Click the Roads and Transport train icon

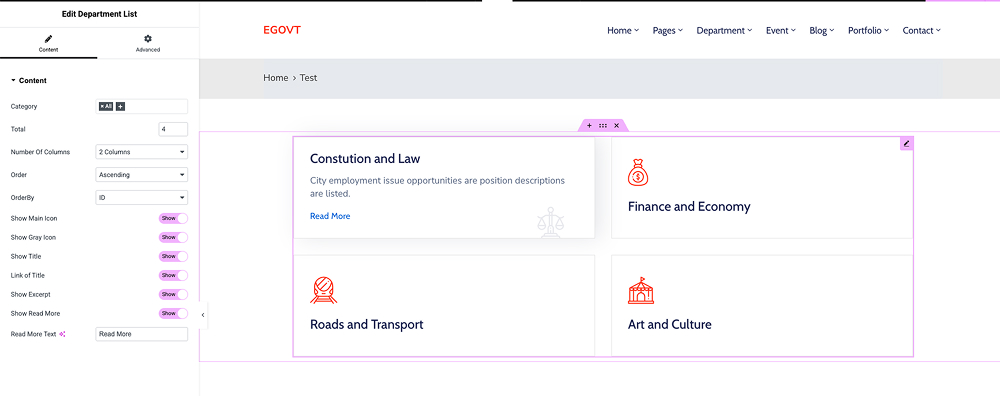point(323,291)
